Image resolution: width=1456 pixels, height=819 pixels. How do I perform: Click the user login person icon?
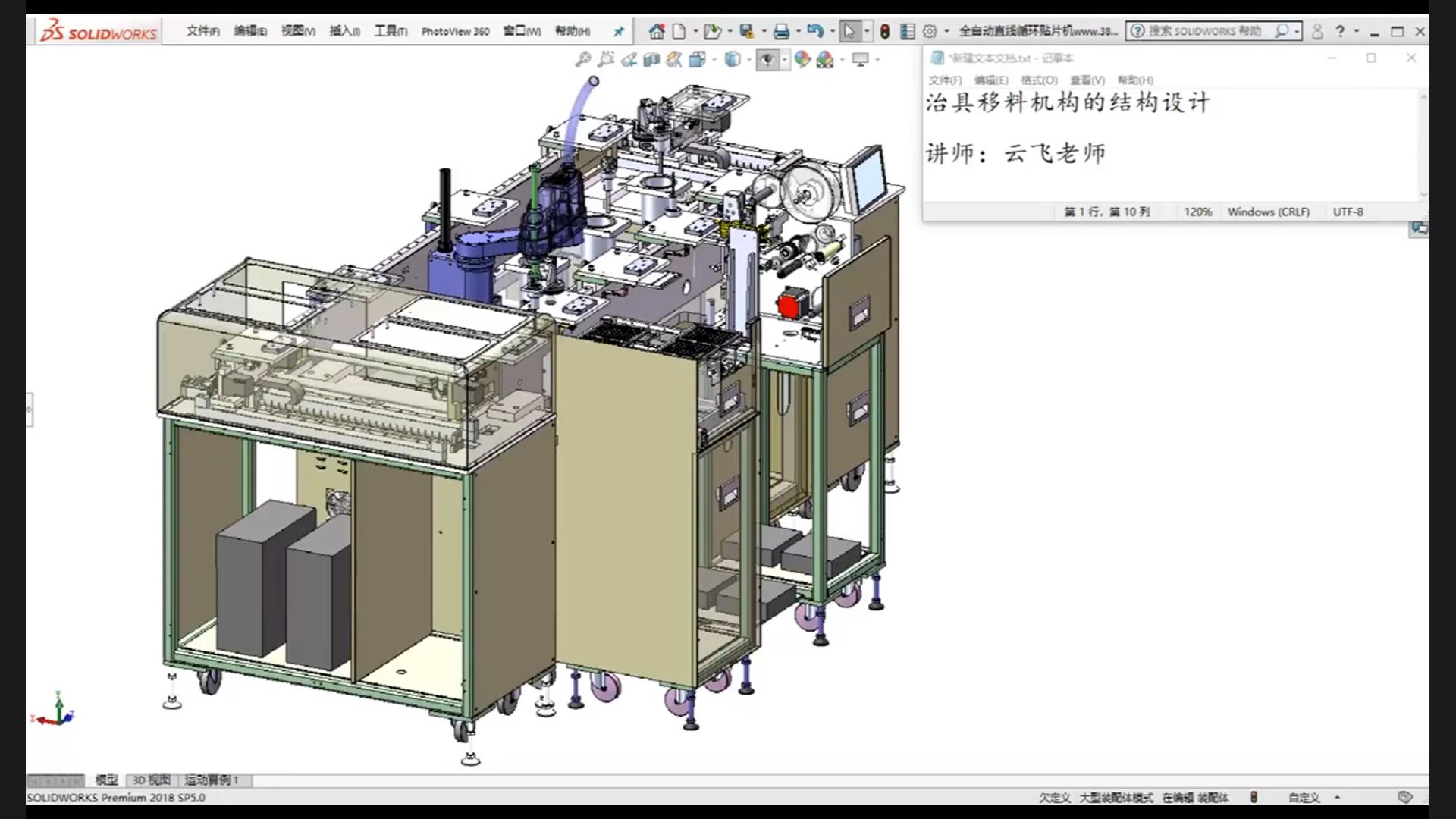[x=1317, y=31]
